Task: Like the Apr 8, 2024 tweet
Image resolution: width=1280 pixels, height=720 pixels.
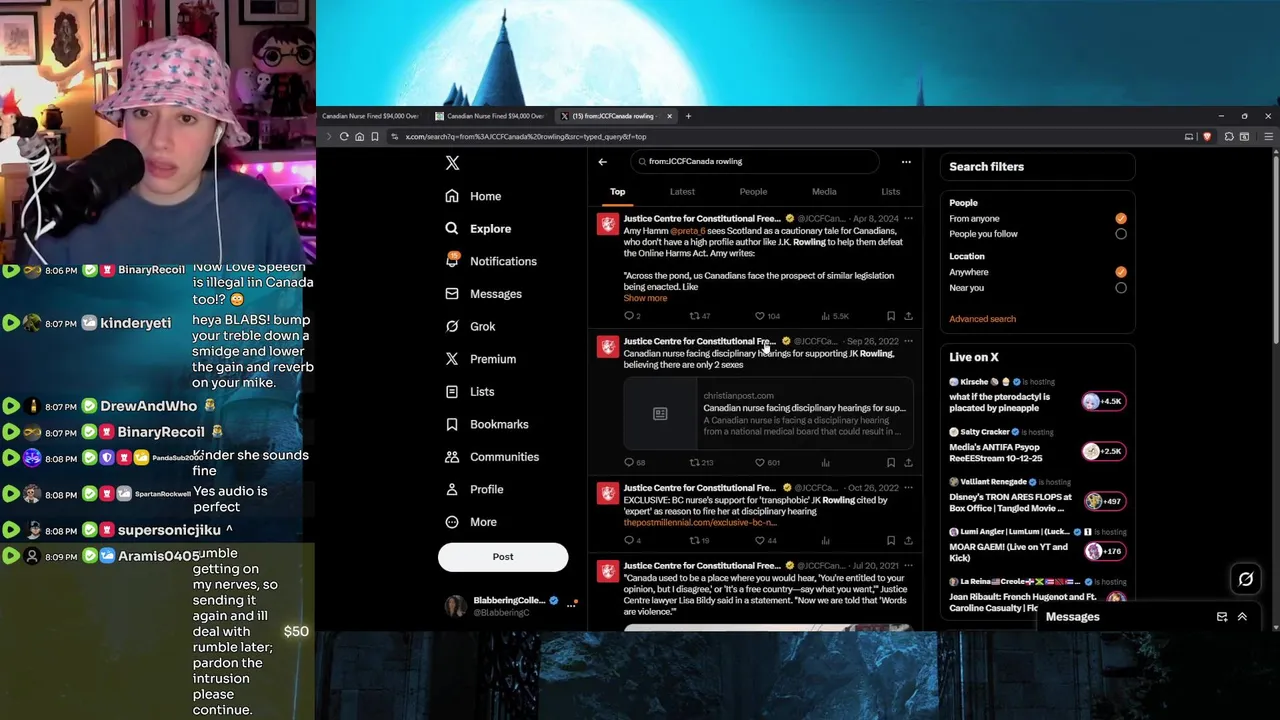Action: 760,316
